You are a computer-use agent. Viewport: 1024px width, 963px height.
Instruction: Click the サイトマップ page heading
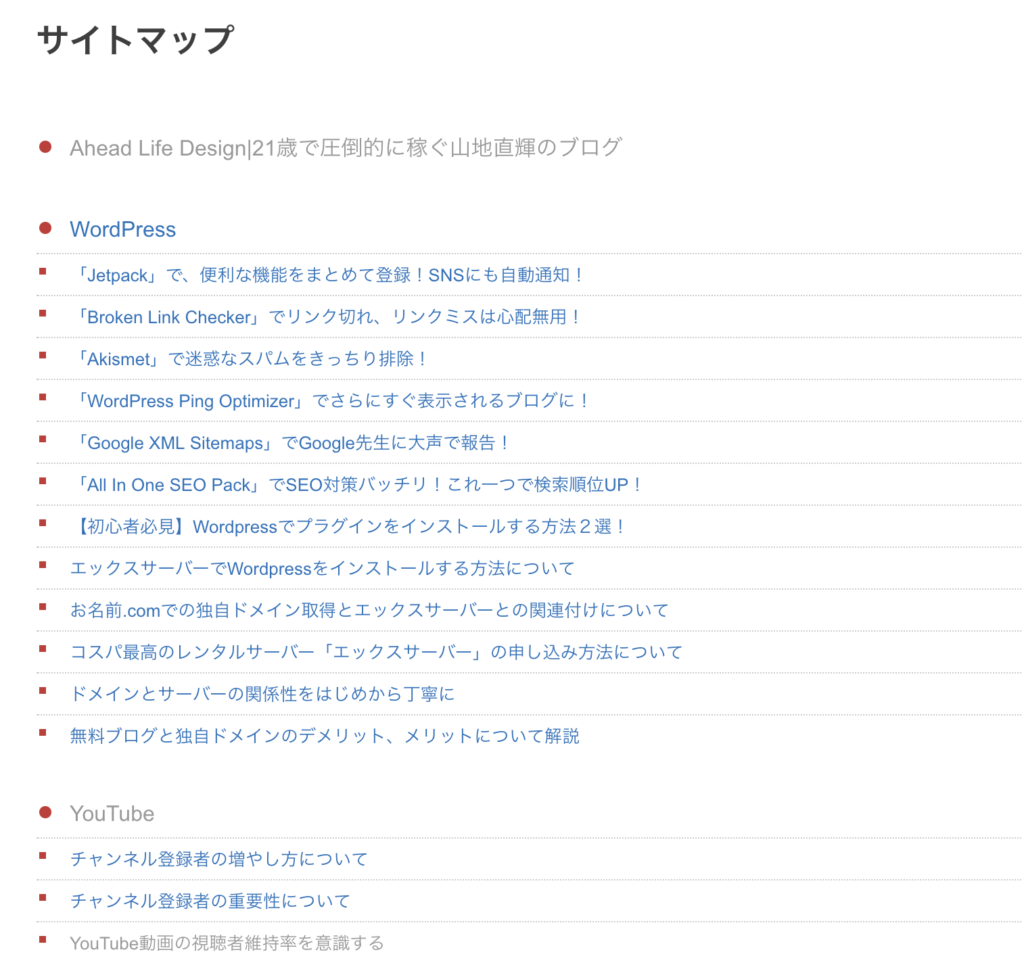pyautogui.click(x=136, y=40)
